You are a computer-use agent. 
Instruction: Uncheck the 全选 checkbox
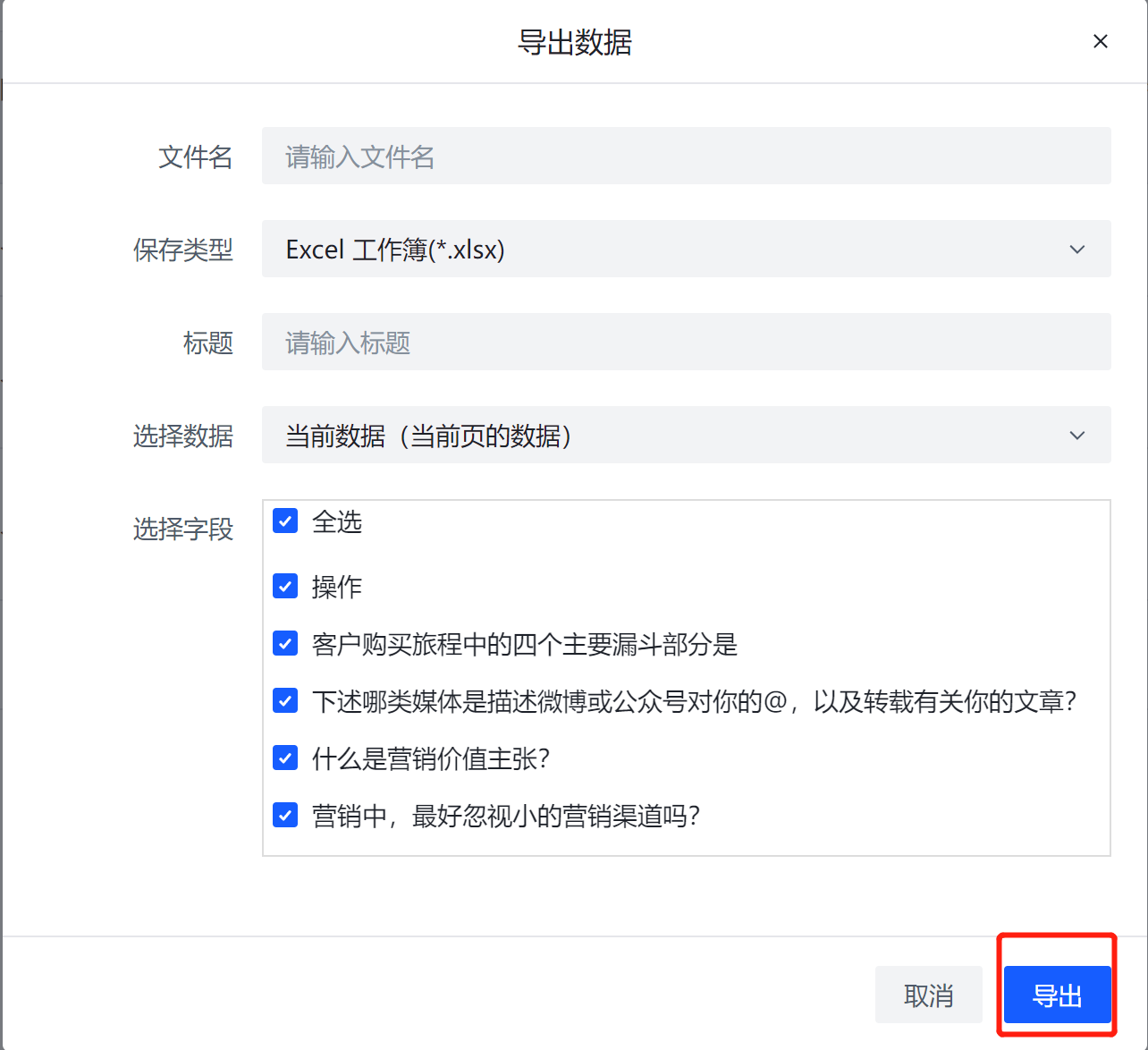click(285, 521)
